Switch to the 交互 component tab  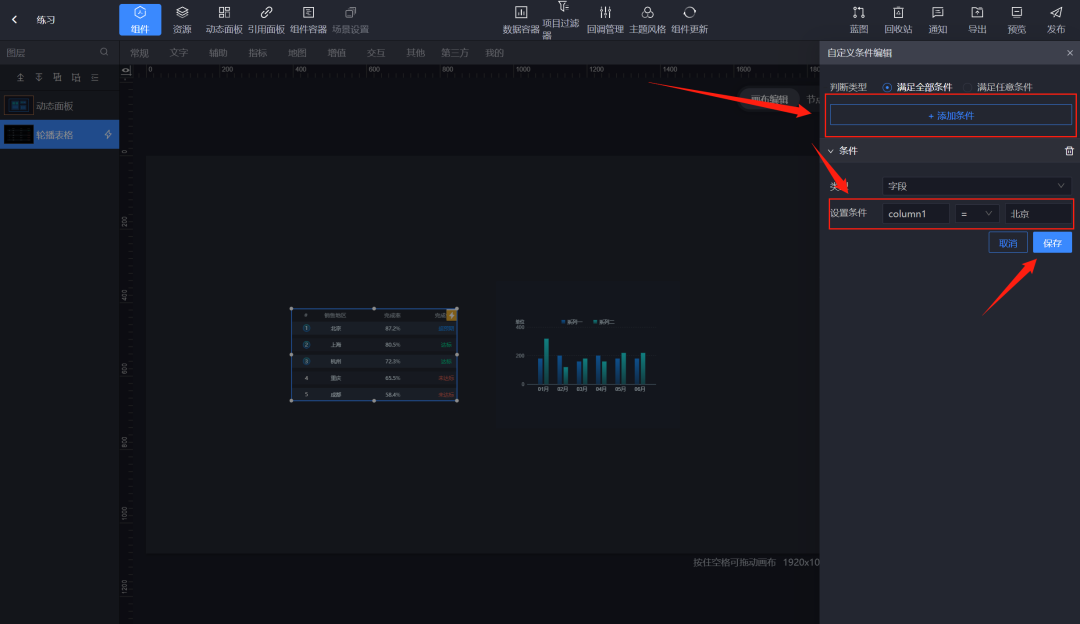[x=376, y=53]
